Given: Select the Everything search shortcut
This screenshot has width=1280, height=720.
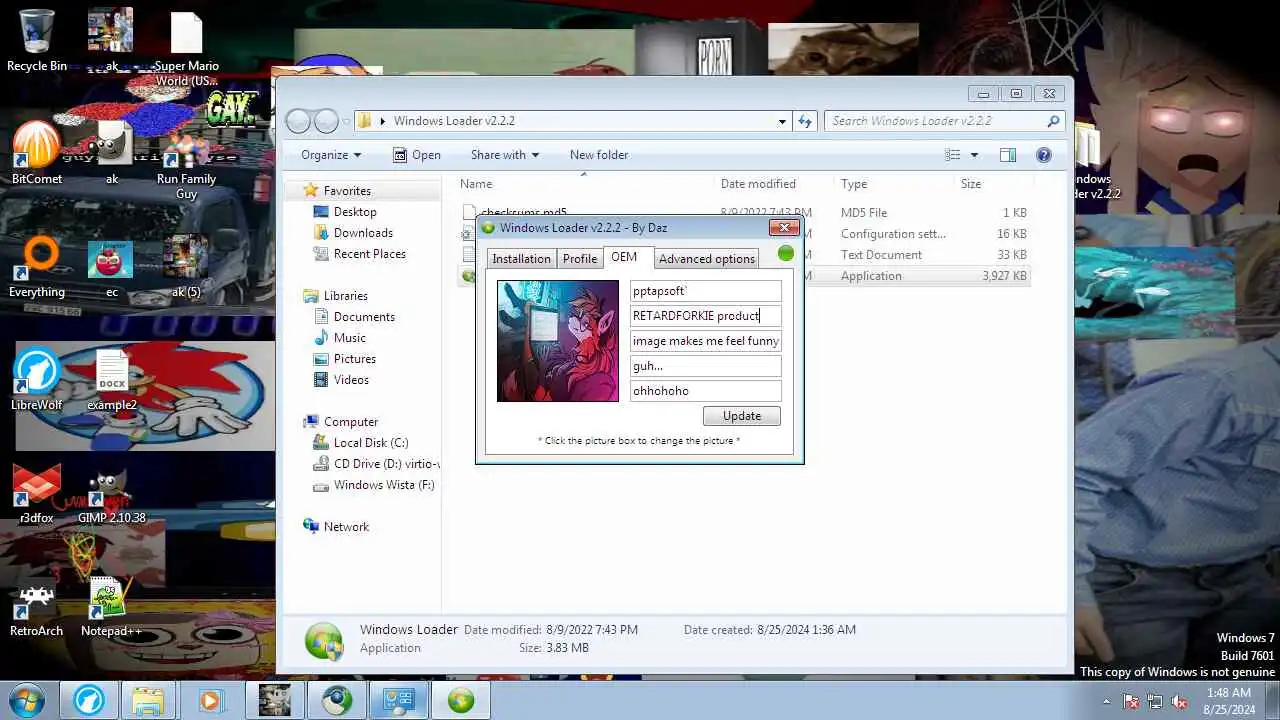Looking at the screenshot, I should [37, 265].
